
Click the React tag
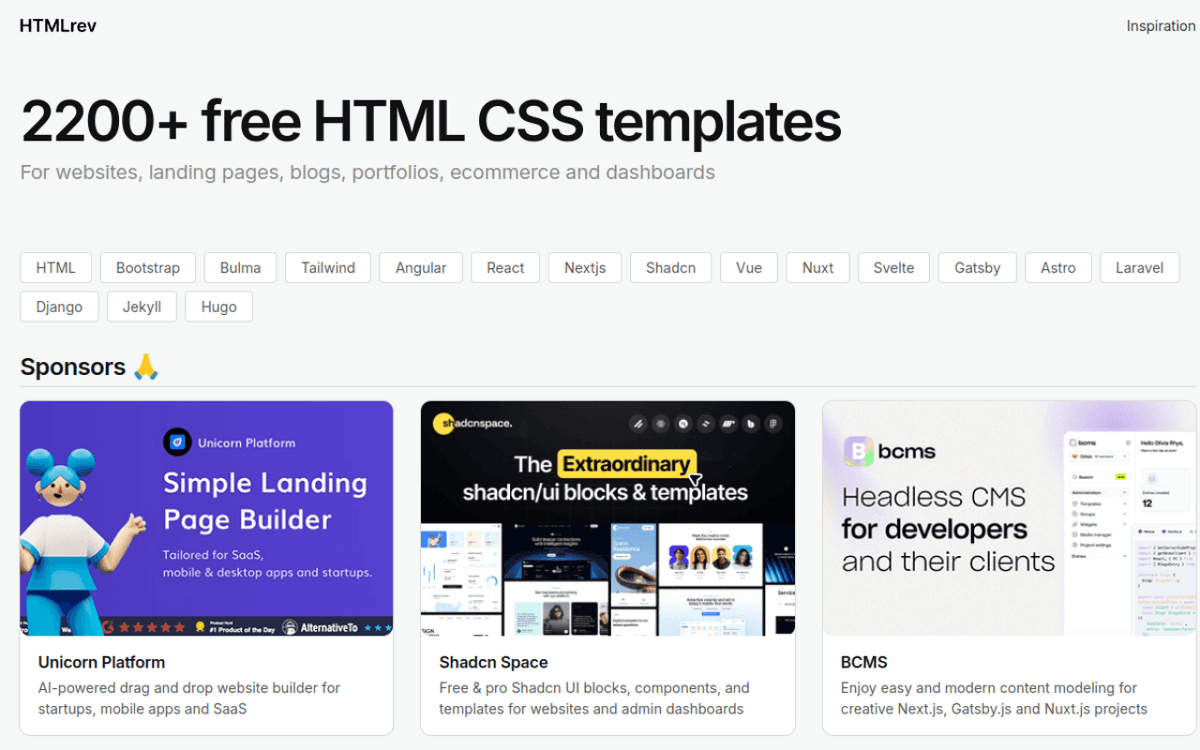tap(505, 268)
